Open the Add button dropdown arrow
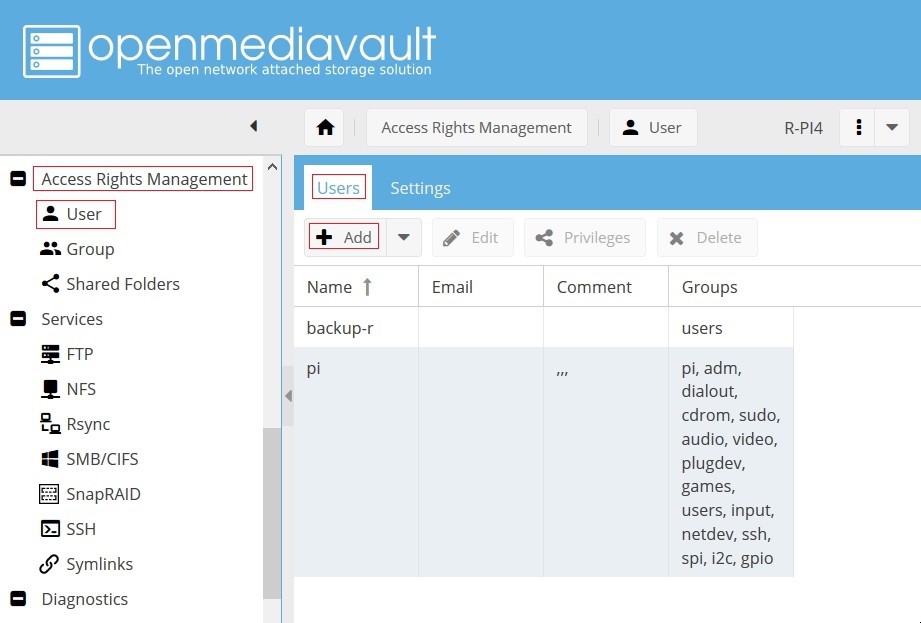 [x=404, y=237]
